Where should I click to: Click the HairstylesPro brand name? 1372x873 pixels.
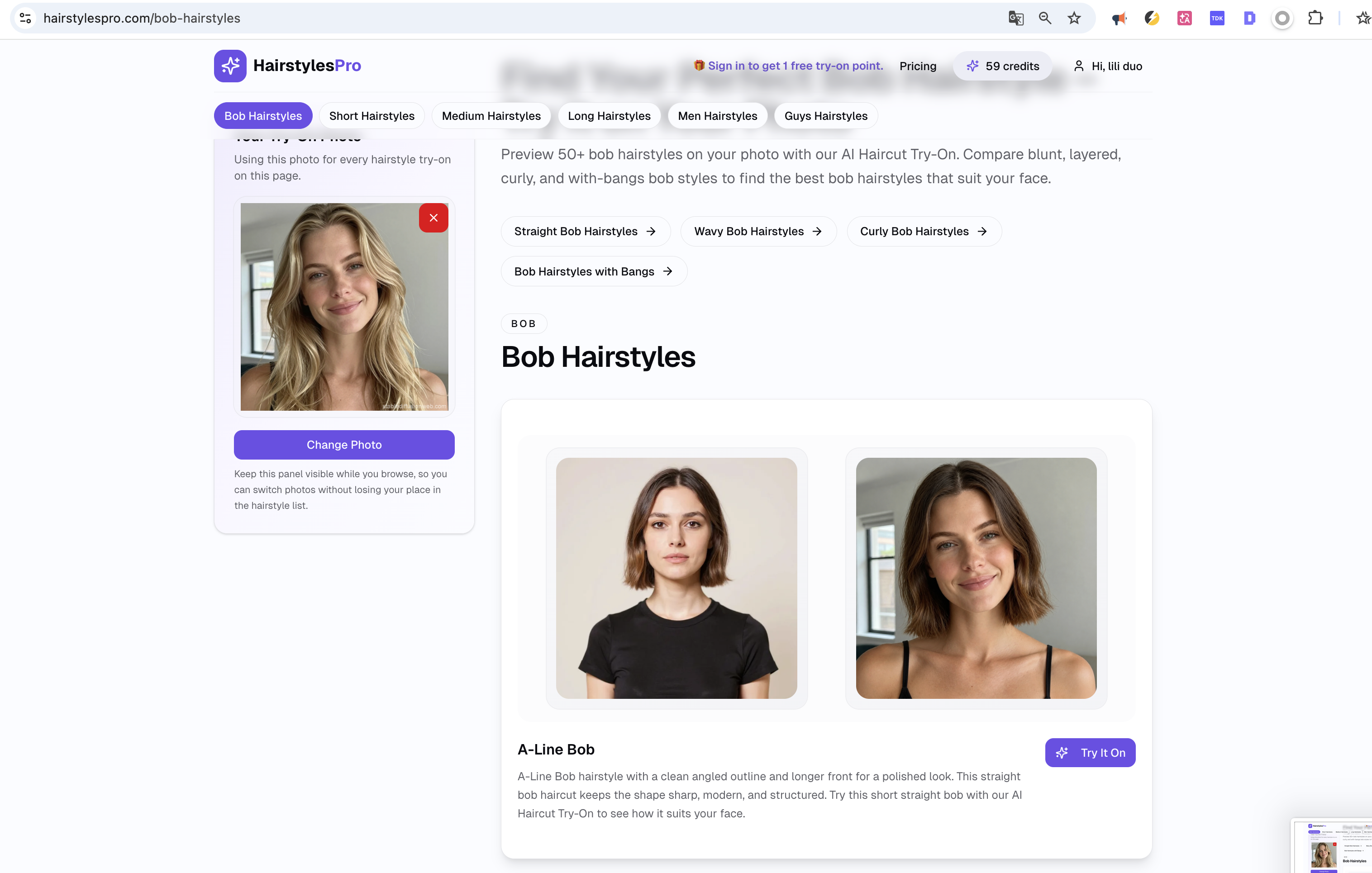tap(306, 66)
